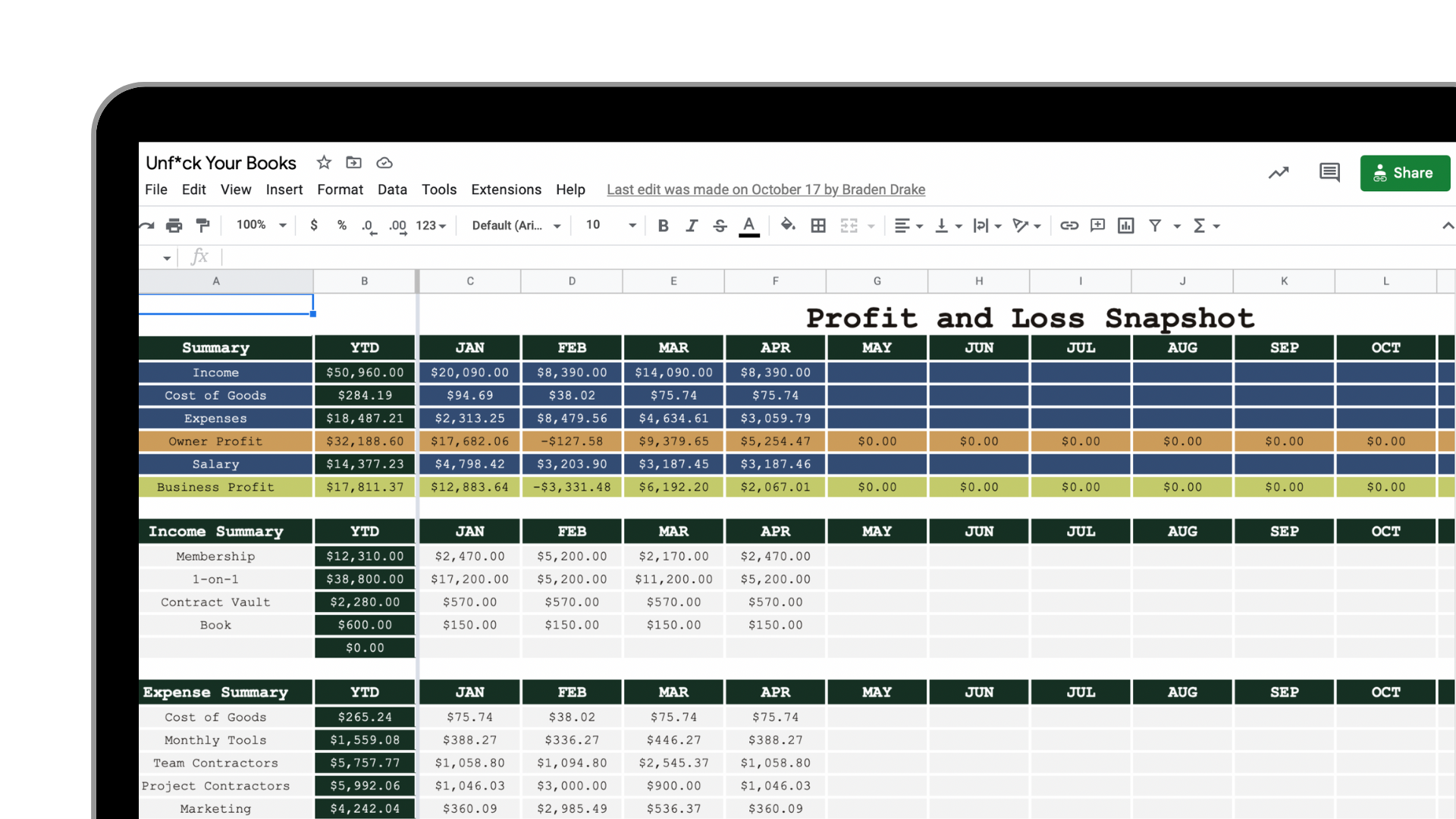Select the paint format roller
Image resolution: width=1456 pixels, height=819 pixels.
pyautogui.click(x=202, y=225)
